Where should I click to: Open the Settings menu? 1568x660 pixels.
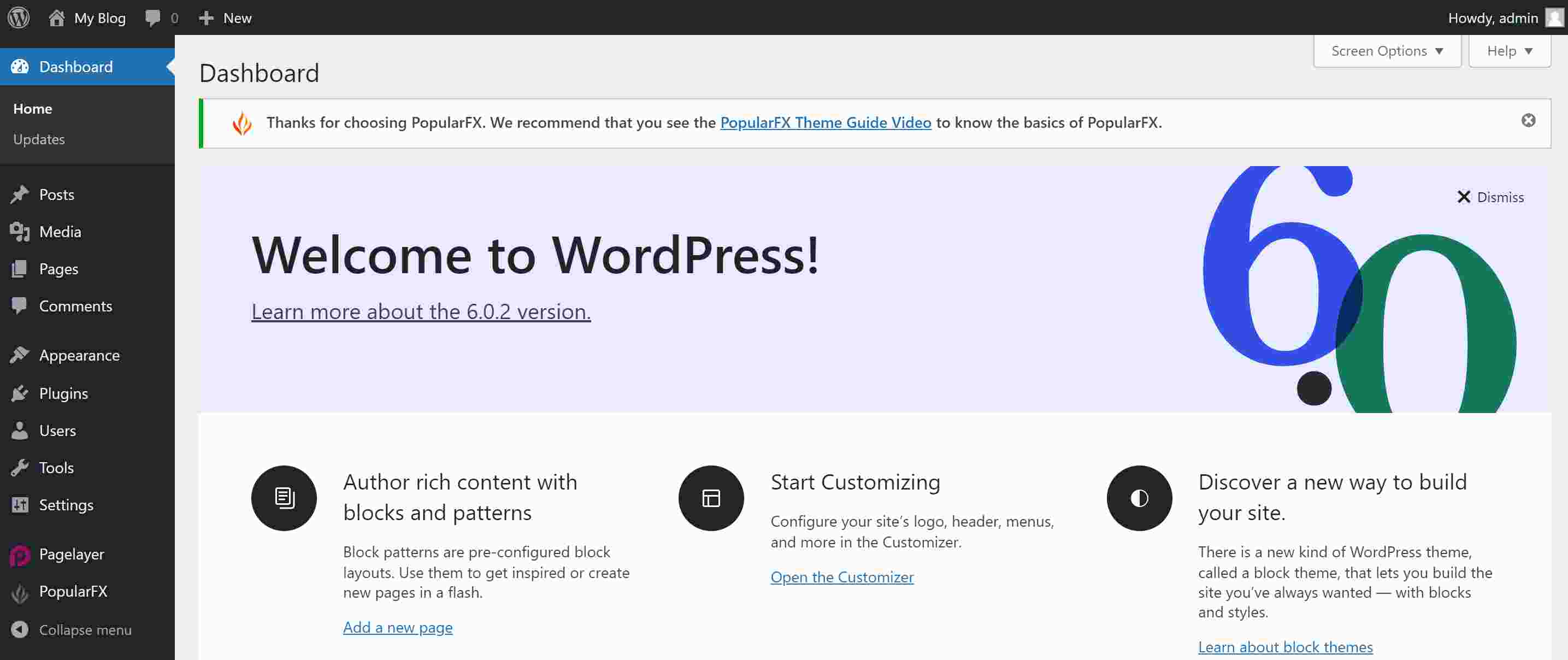click(87, 505)
